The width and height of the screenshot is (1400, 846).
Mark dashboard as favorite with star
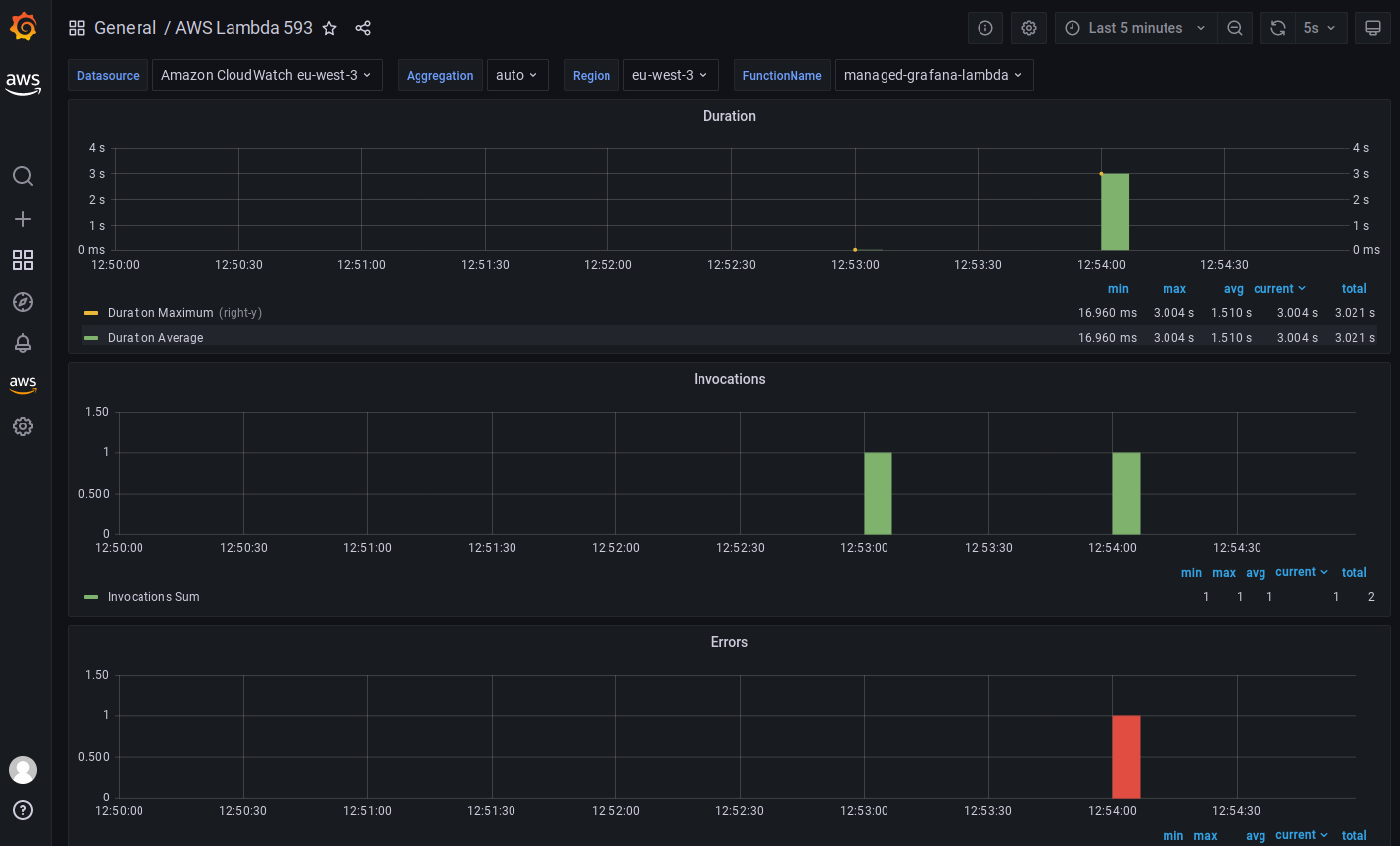(x=329, y=28)
